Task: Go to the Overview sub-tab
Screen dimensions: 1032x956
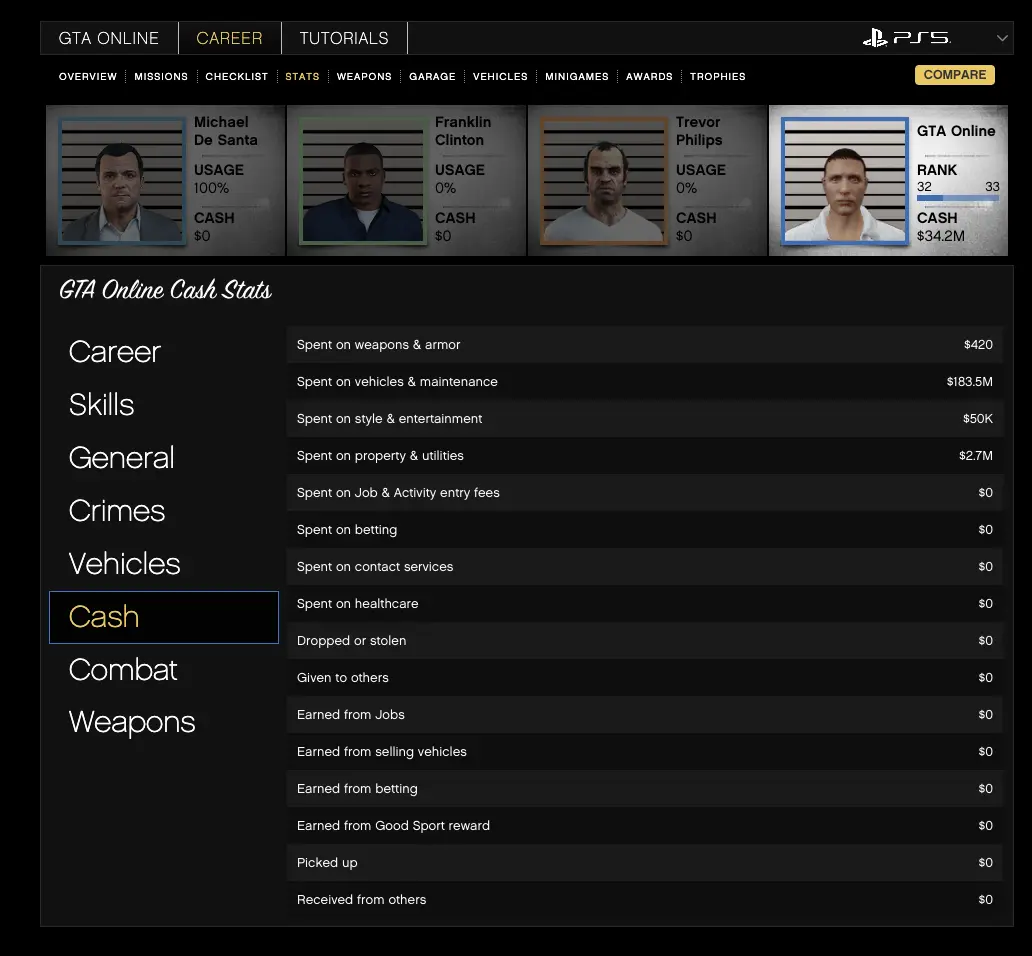Action: 88,76
